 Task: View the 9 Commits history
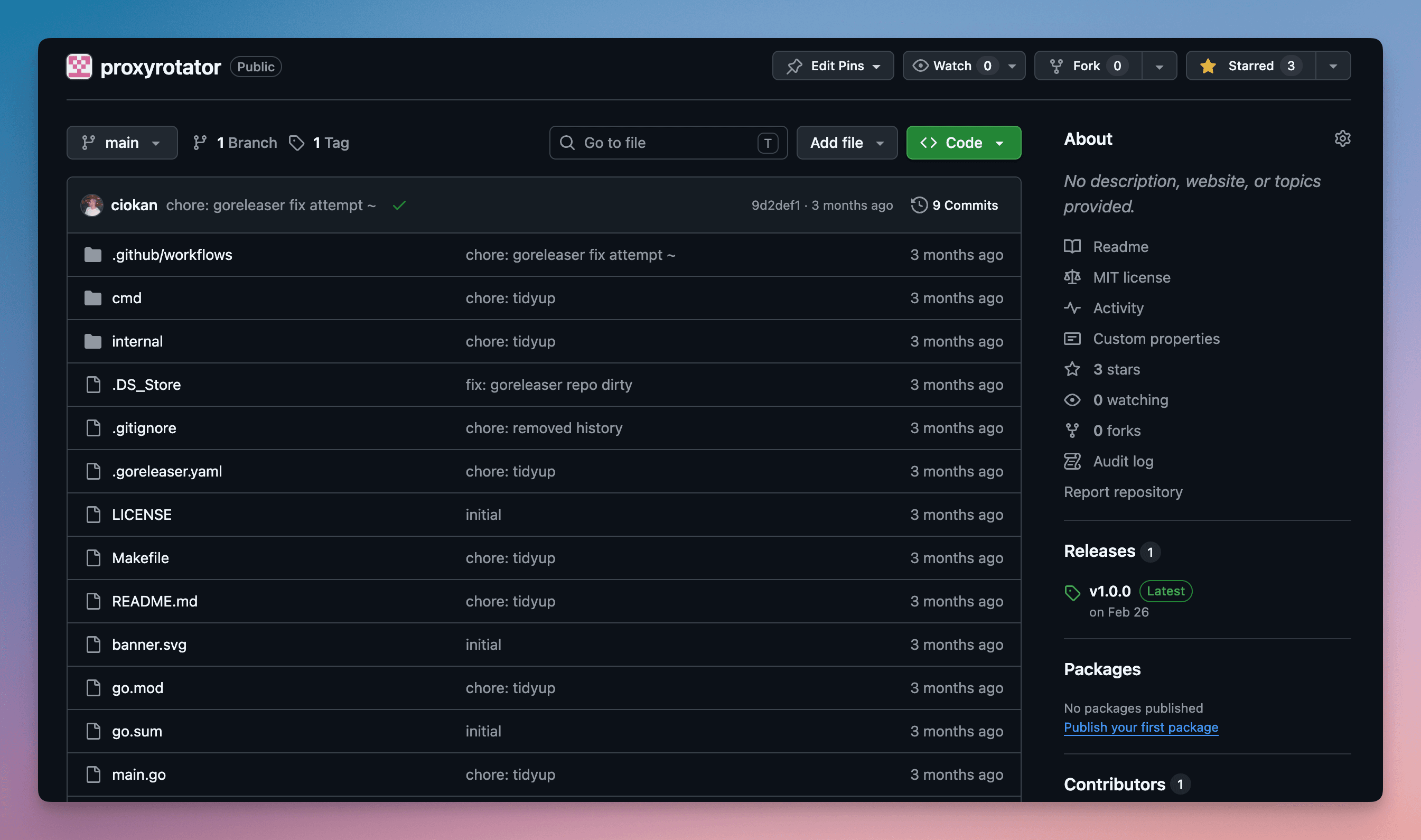click(x=955, y=206)
